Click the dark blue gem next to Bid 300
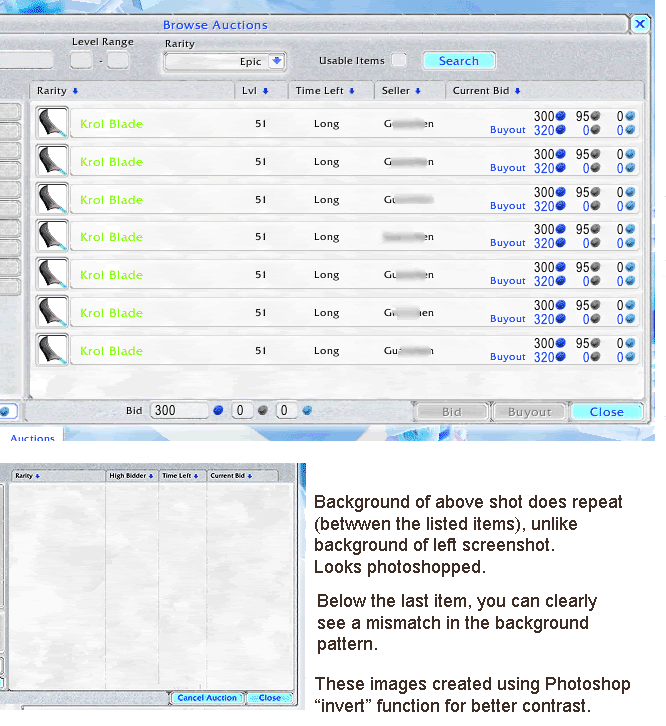Viewport: 666px width, 726px height. point(218,410)
